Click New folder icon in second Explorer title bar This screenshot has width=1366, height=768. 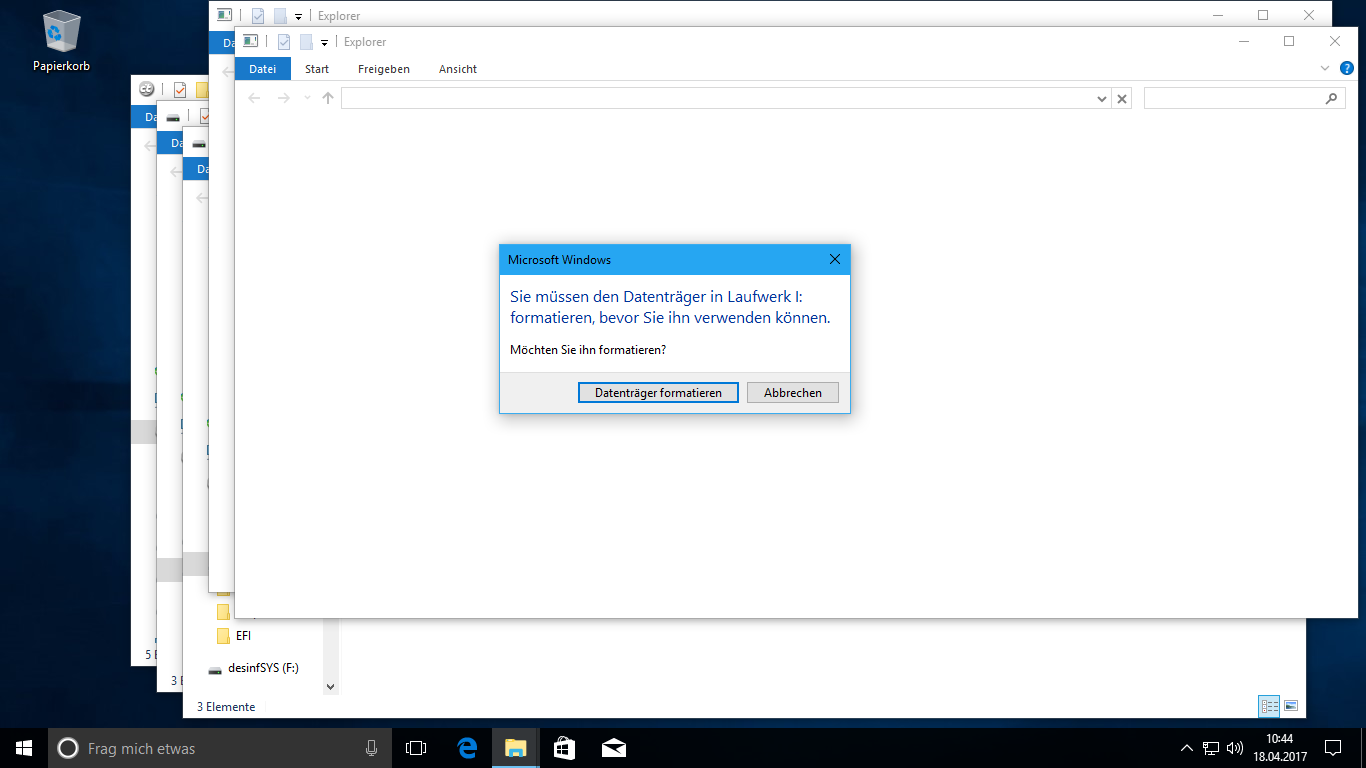point(281,16)
